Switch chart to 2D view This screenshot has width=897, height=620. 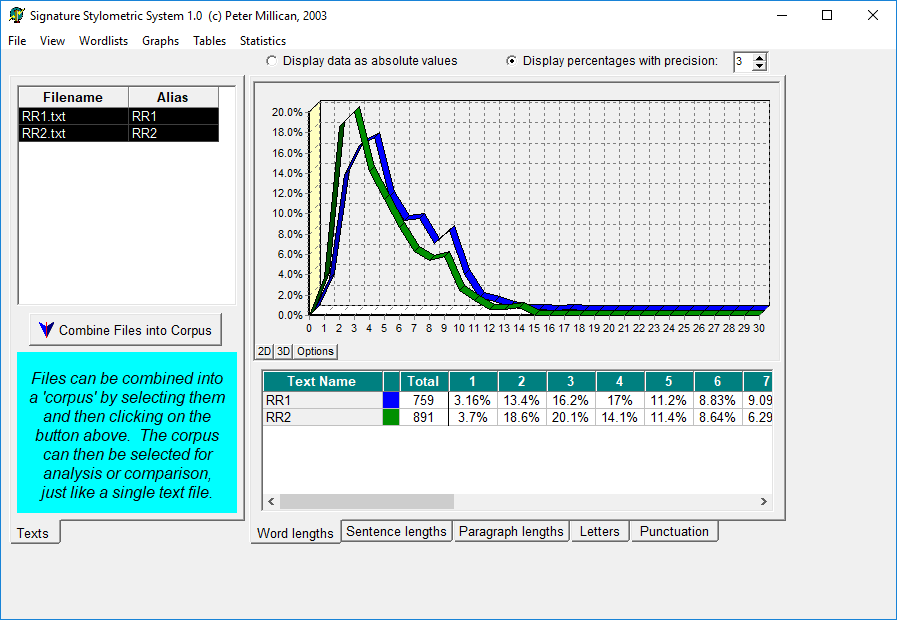(x=264, y=351)
